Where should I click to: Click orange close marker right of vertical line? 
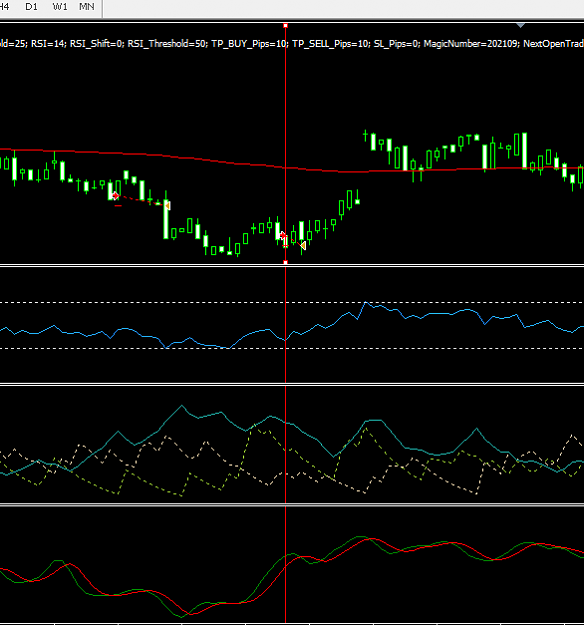(303, 246)
